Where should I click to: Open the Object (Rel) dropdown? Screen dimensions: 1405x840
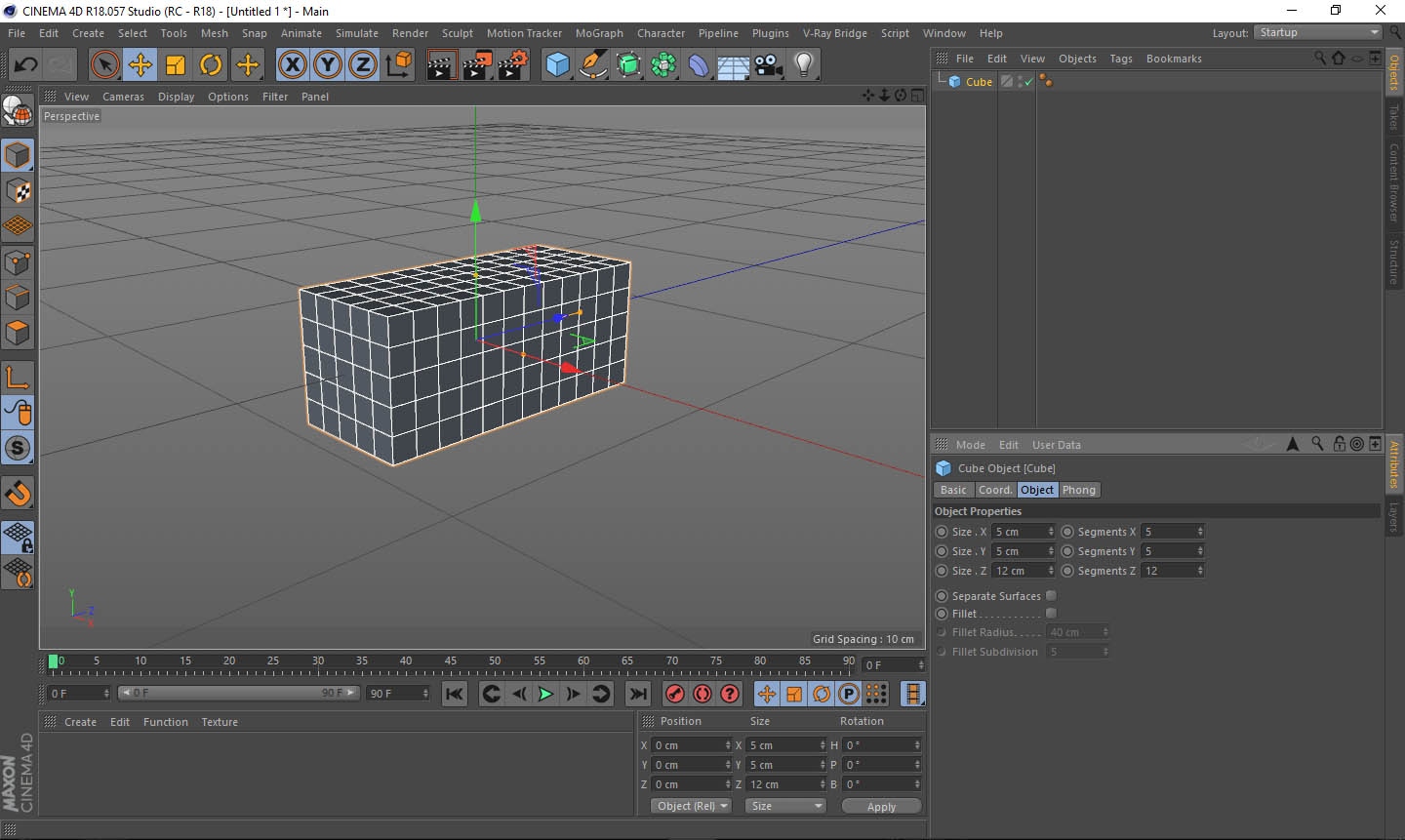tap(692, 806)
